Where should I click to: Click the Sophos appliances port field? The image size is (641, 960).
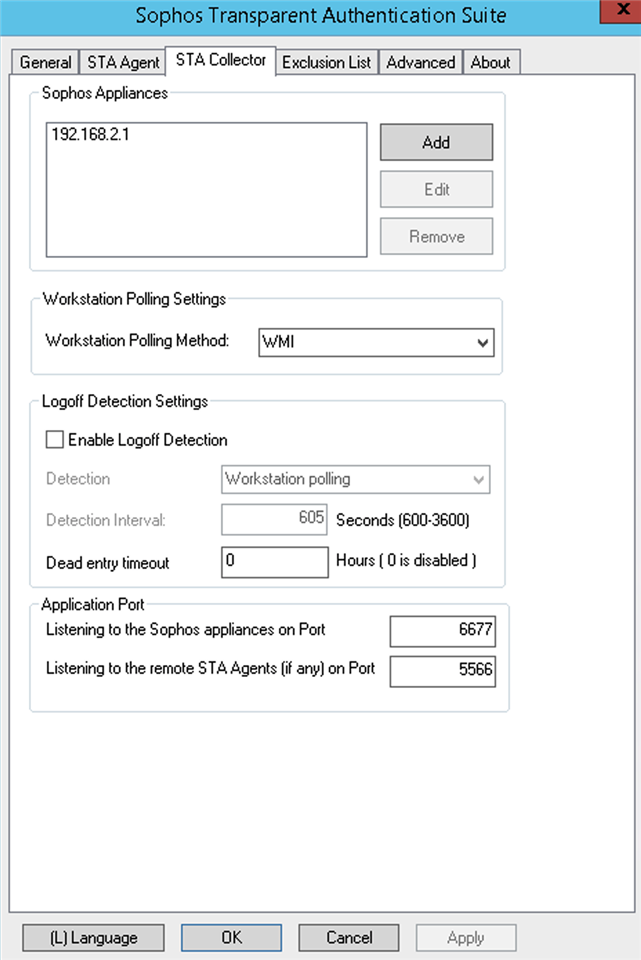click(x=443, y=631)
